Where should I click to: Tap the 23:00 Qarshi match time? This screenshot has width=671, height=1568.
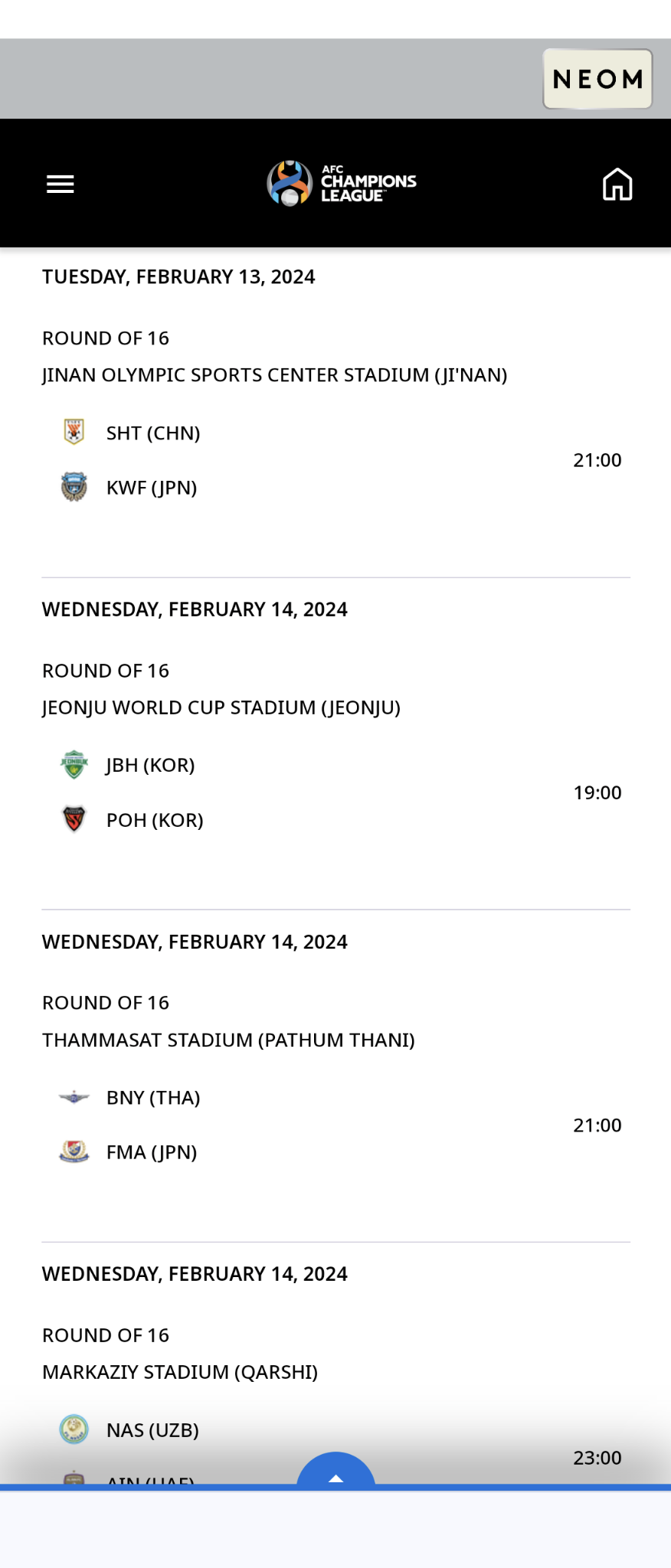coord(597,1458)
